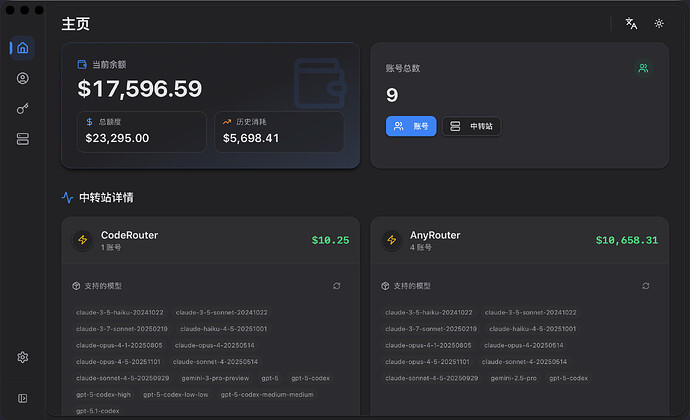
Task: Open the relay stations sidebar icon
Action: [22, 139]
